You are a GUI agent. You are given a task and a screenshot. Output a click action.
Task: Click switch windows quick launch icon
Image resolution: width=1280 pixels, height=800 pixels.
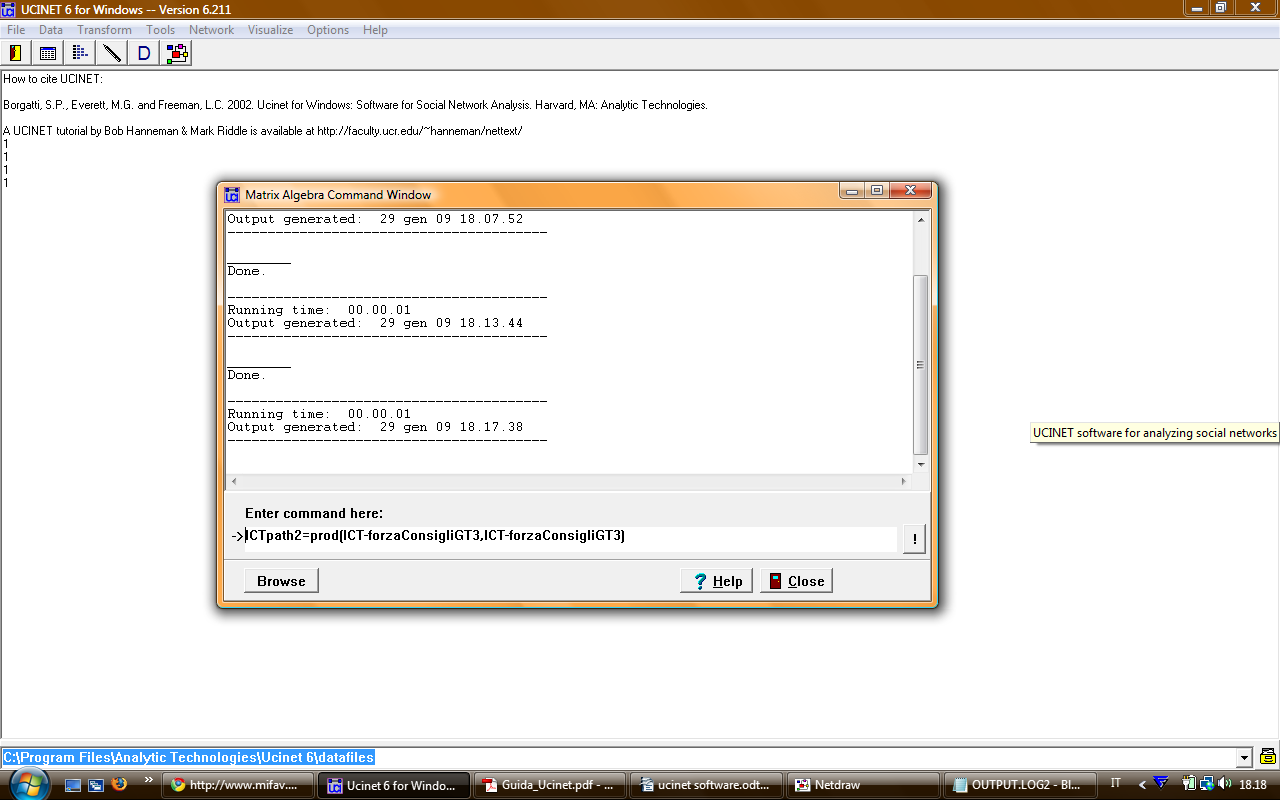96,785
